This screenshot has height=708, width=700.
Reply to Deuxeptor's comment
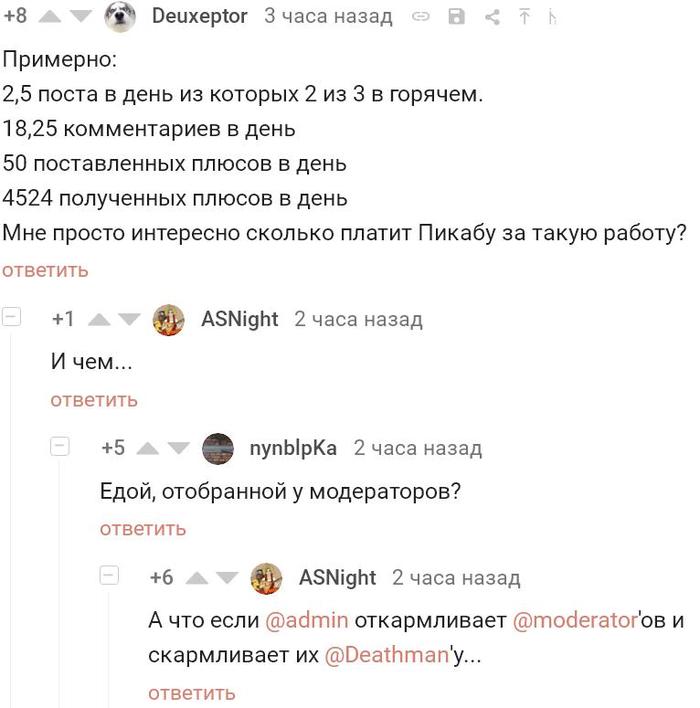pos(45,270)
